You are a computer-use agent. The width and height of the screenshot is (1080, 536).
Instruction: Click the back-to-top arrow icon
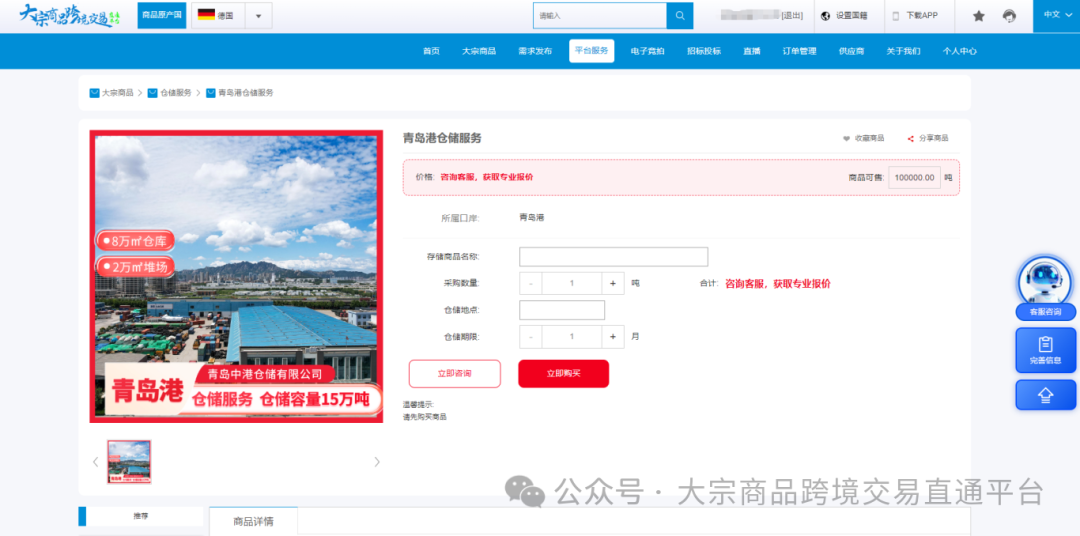point(1046,395)
